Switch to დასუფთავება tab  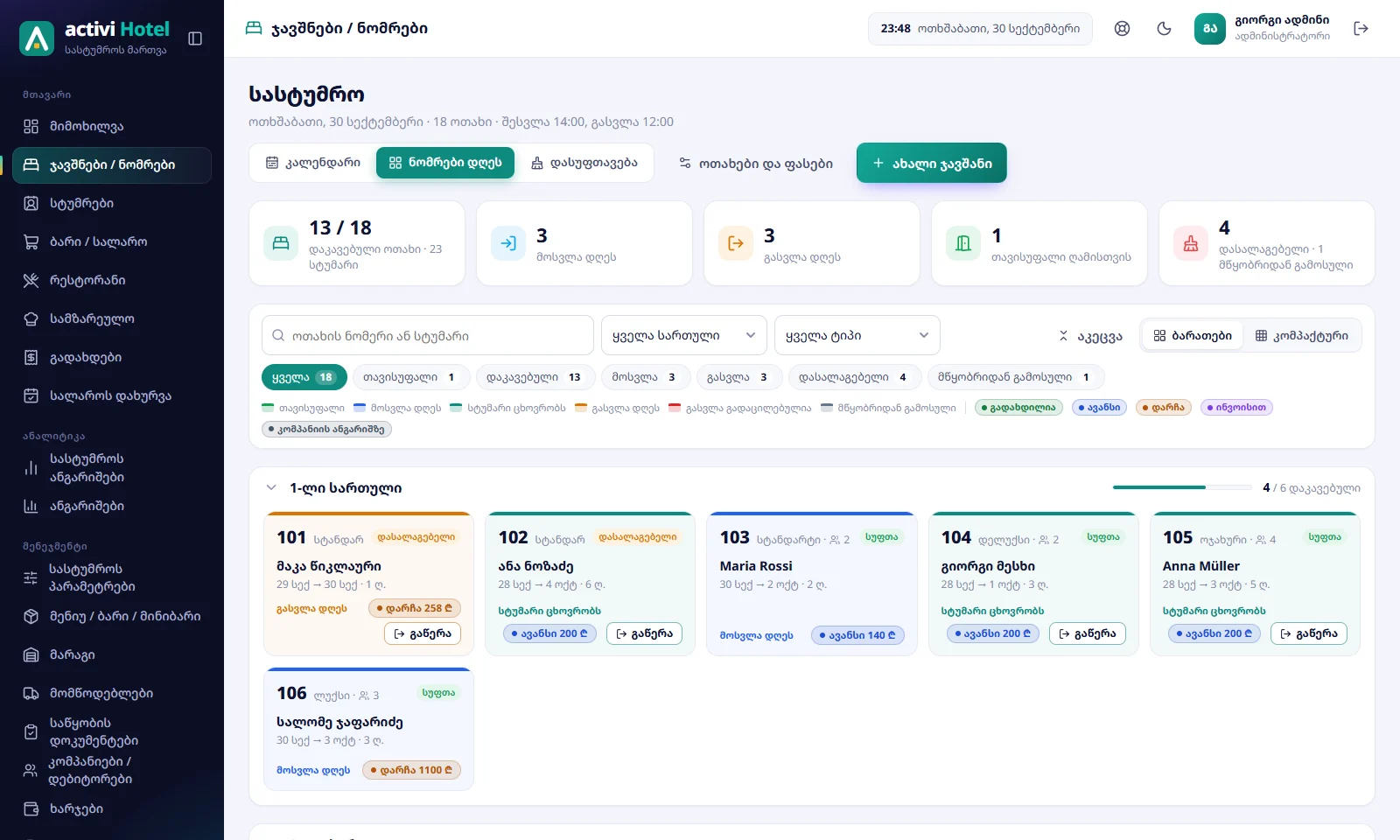[584, 163]
